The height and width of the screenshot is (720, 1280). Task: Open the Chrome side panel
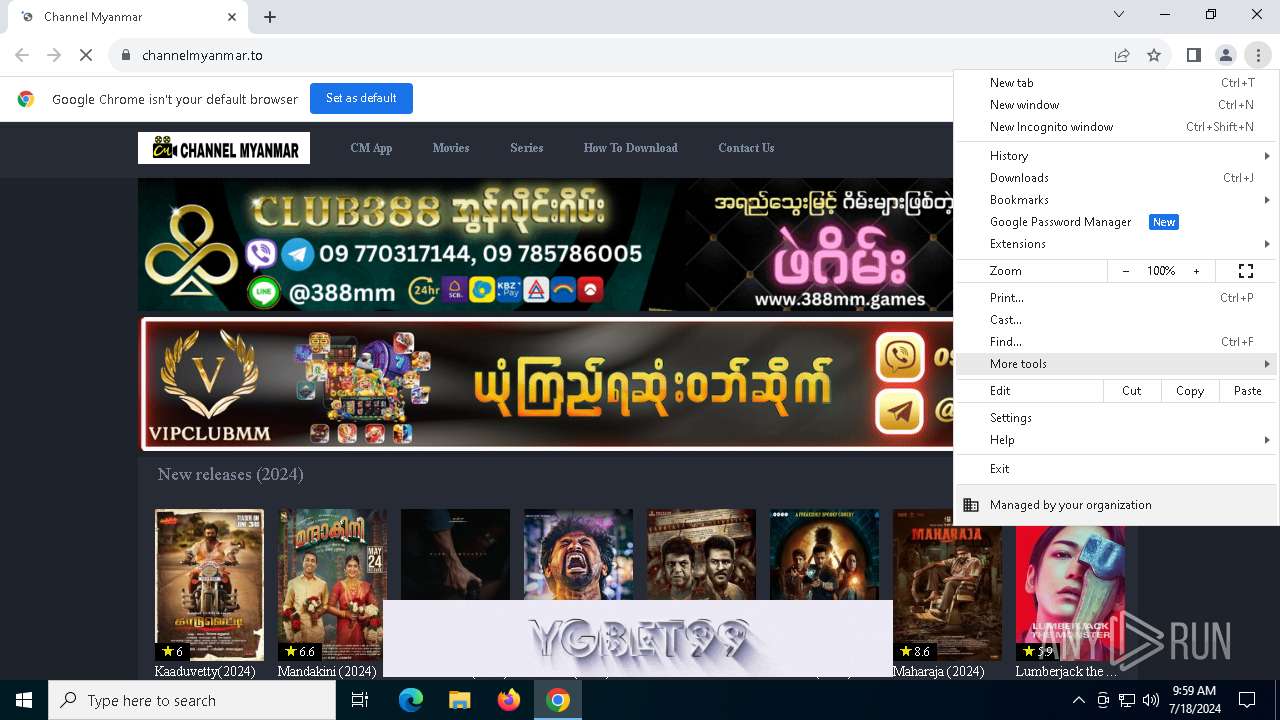pos(1193,55)
